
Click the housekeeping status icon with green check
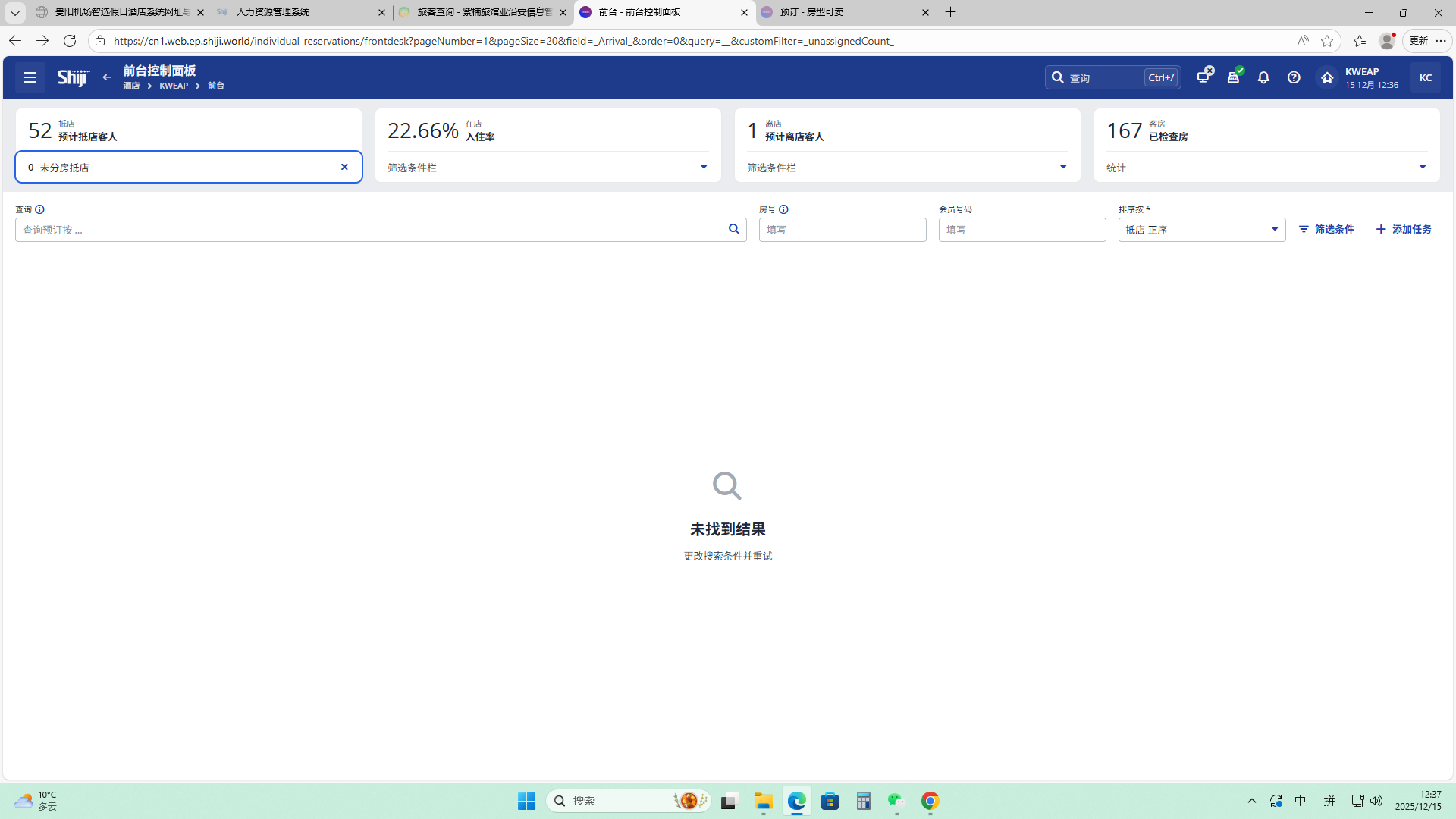click(x=1234, y=77)
